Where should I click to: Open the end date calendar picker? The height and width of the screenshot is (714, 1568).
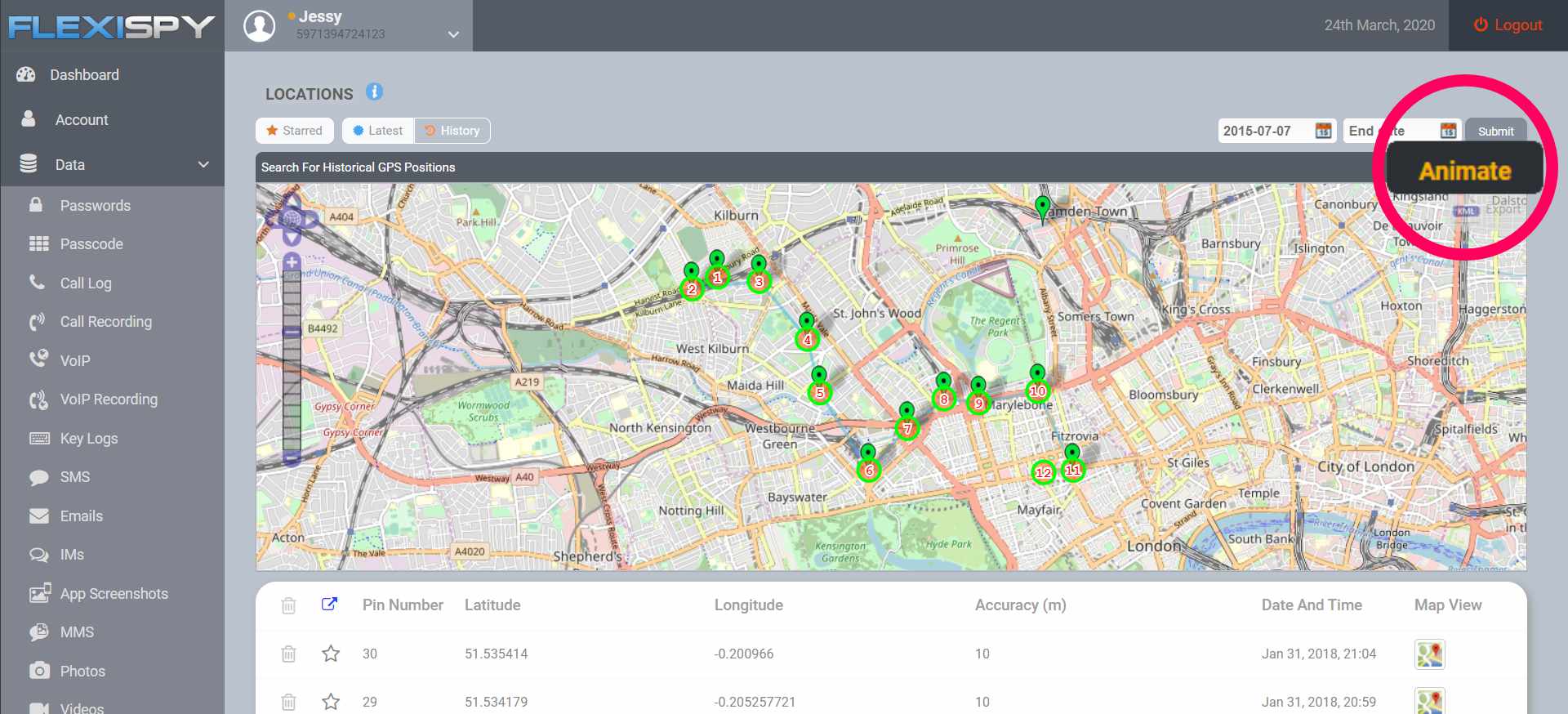1448,131
